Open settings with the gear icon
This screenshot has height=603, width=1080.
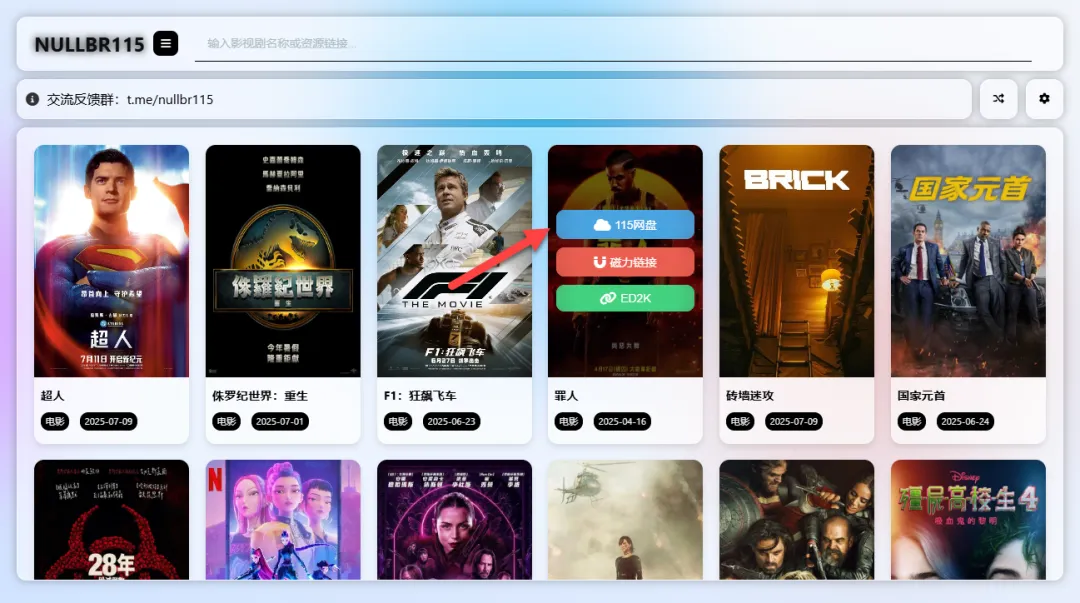coord(1044,99)
